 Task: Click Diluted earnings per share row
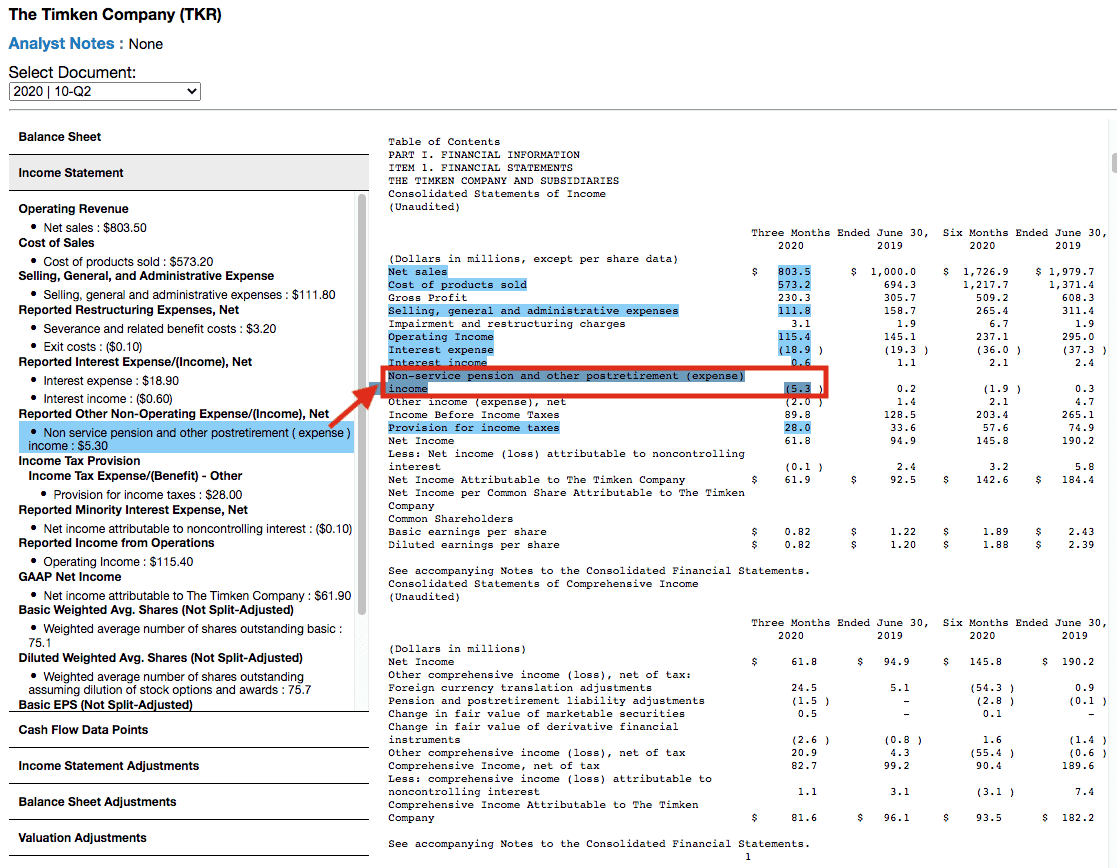click(x=474, y=544)
